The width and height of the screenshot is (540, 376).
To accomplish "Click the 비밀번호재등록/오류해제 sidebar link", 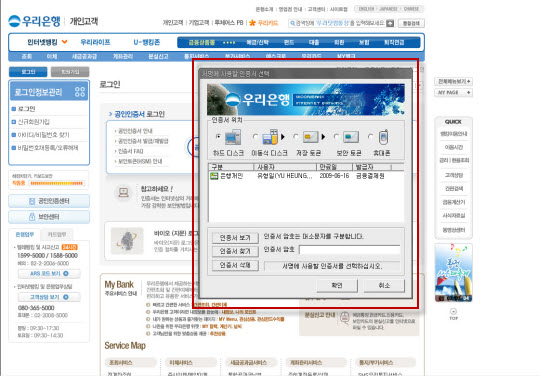I will pos(48,148).
